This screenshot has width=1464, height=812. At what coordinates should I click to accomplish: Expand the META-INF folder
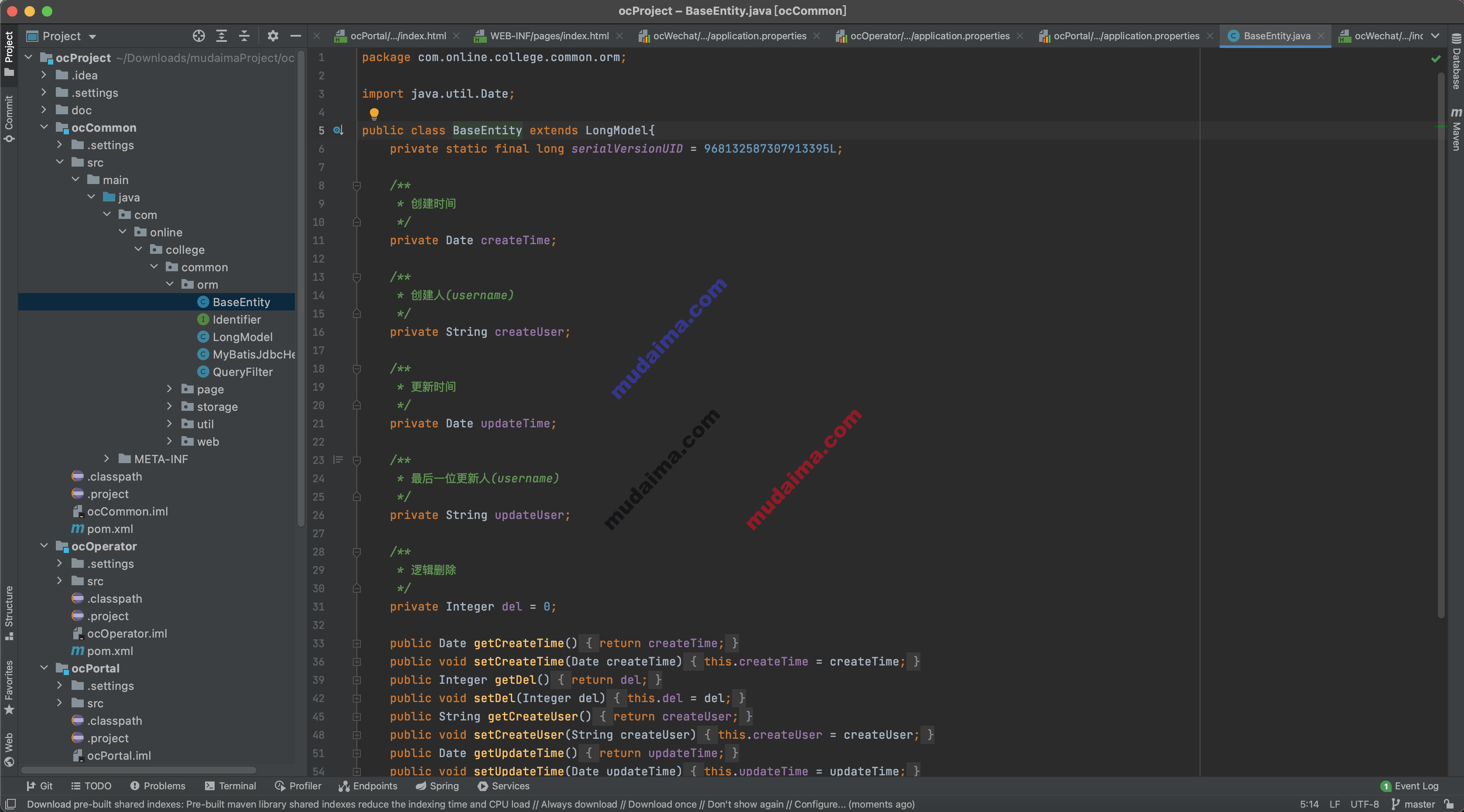(107, 459)
